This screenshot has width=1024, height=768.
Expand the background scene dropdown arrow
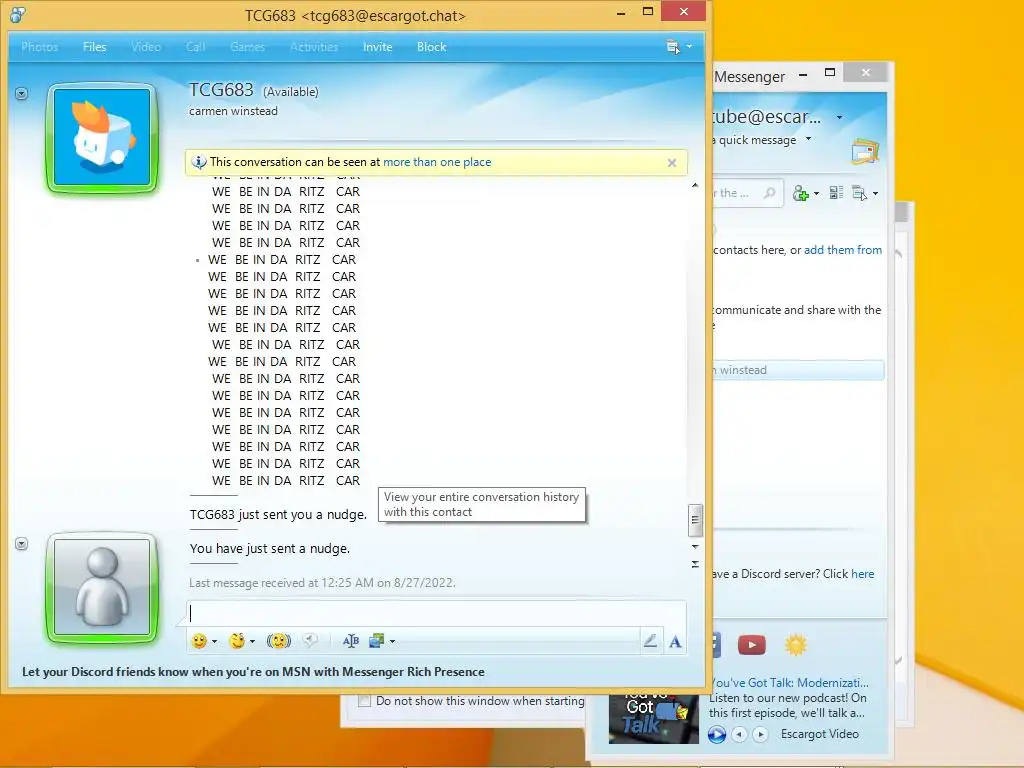392,642
